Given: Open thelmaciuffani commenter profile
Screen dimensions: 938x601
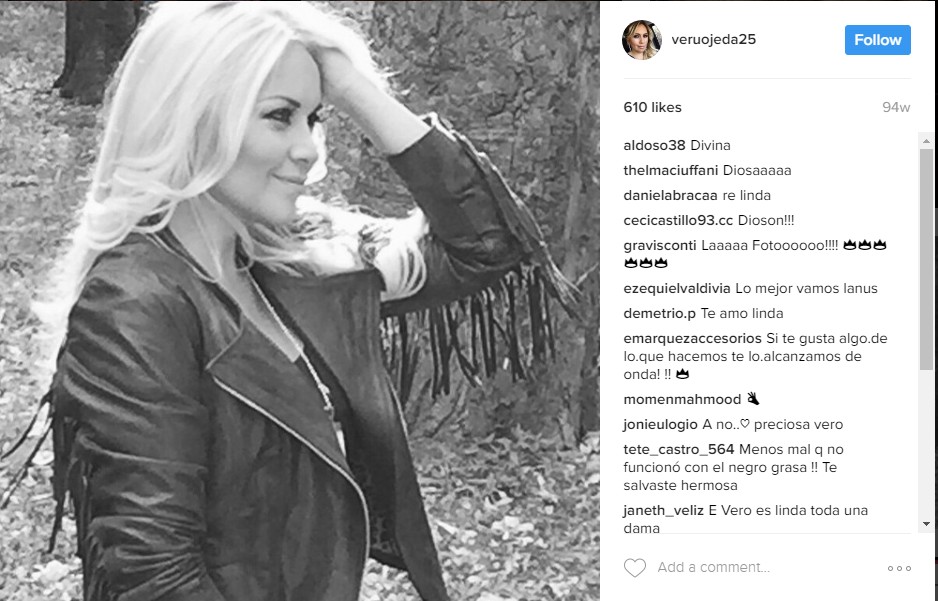Looking at the screenshot, I should [x=671, y=170].
